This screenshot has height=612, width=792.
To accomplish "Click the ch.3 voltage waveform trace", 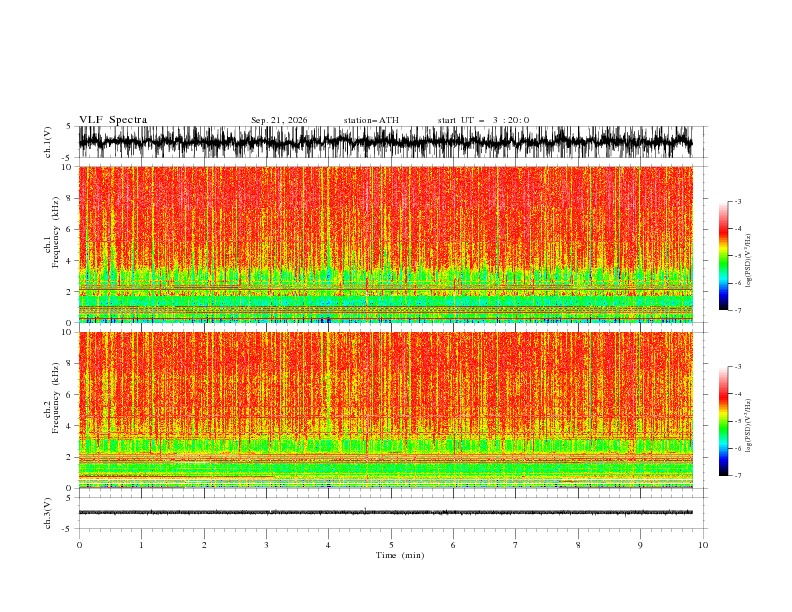I will (385, 512).
